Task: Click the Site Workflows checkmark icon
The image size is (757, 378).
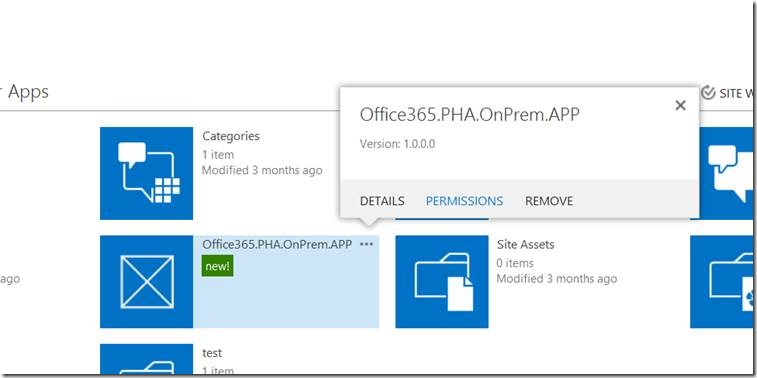Action: [x=708, y=93]
